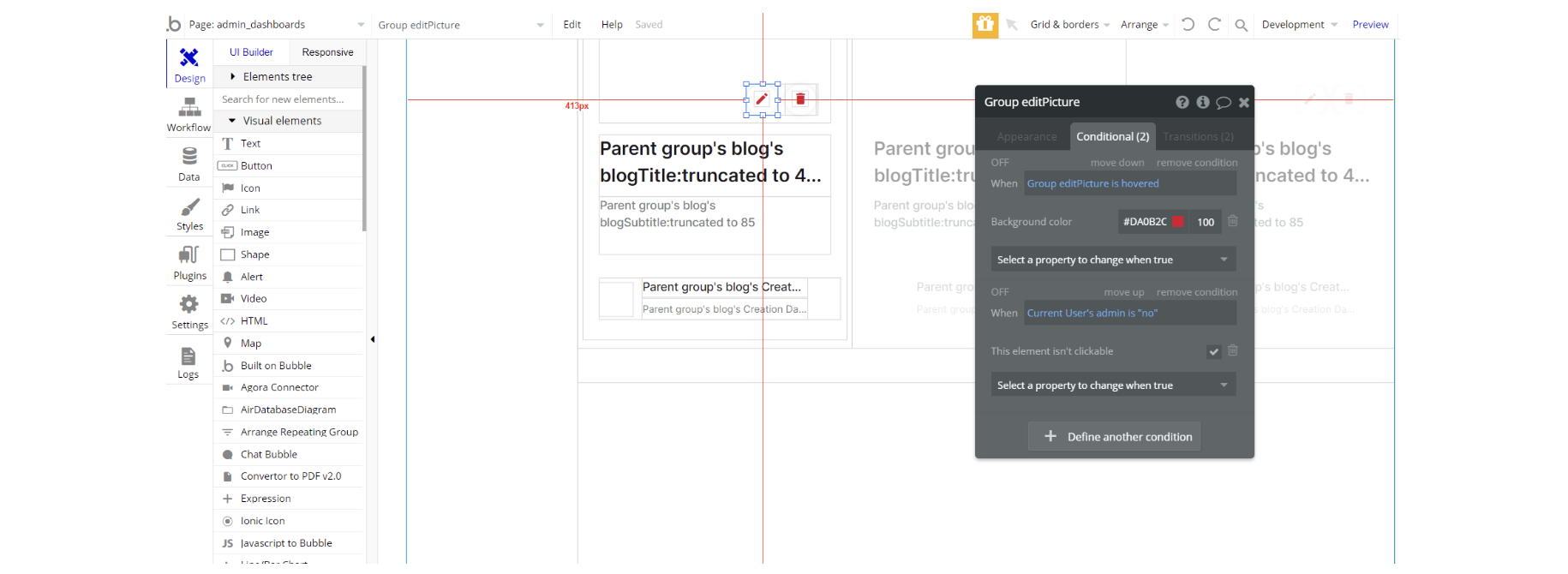
Task: Toggle OFF indicator for admin condition
Action: click(x=1000, y=292)
